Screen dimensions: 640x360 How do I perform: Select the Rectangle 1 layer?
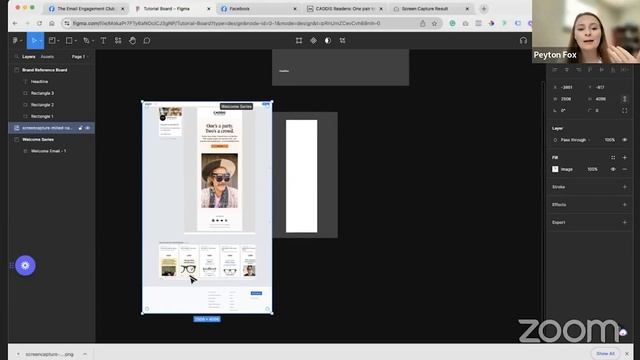[42, 116]
